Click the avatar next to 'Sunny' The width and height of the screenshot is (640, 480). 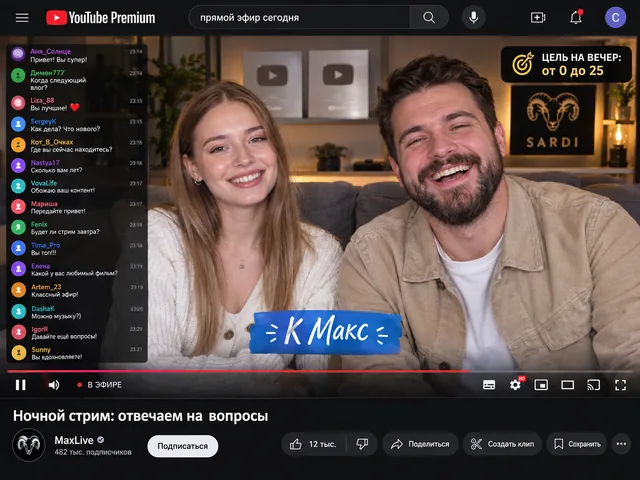click(19, 352)
